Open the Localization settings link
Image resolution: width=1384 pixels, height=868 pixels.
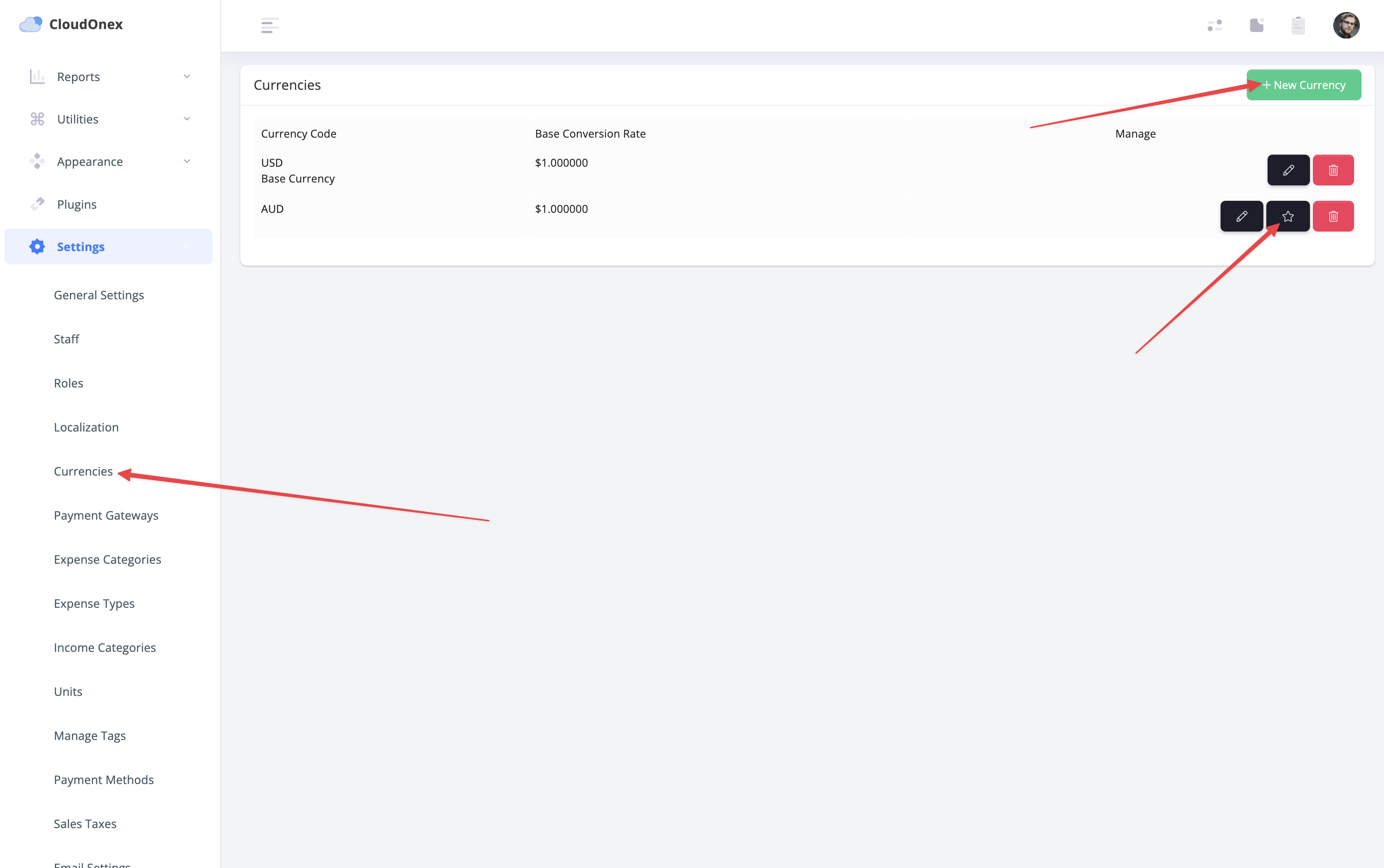coord(86,427)
